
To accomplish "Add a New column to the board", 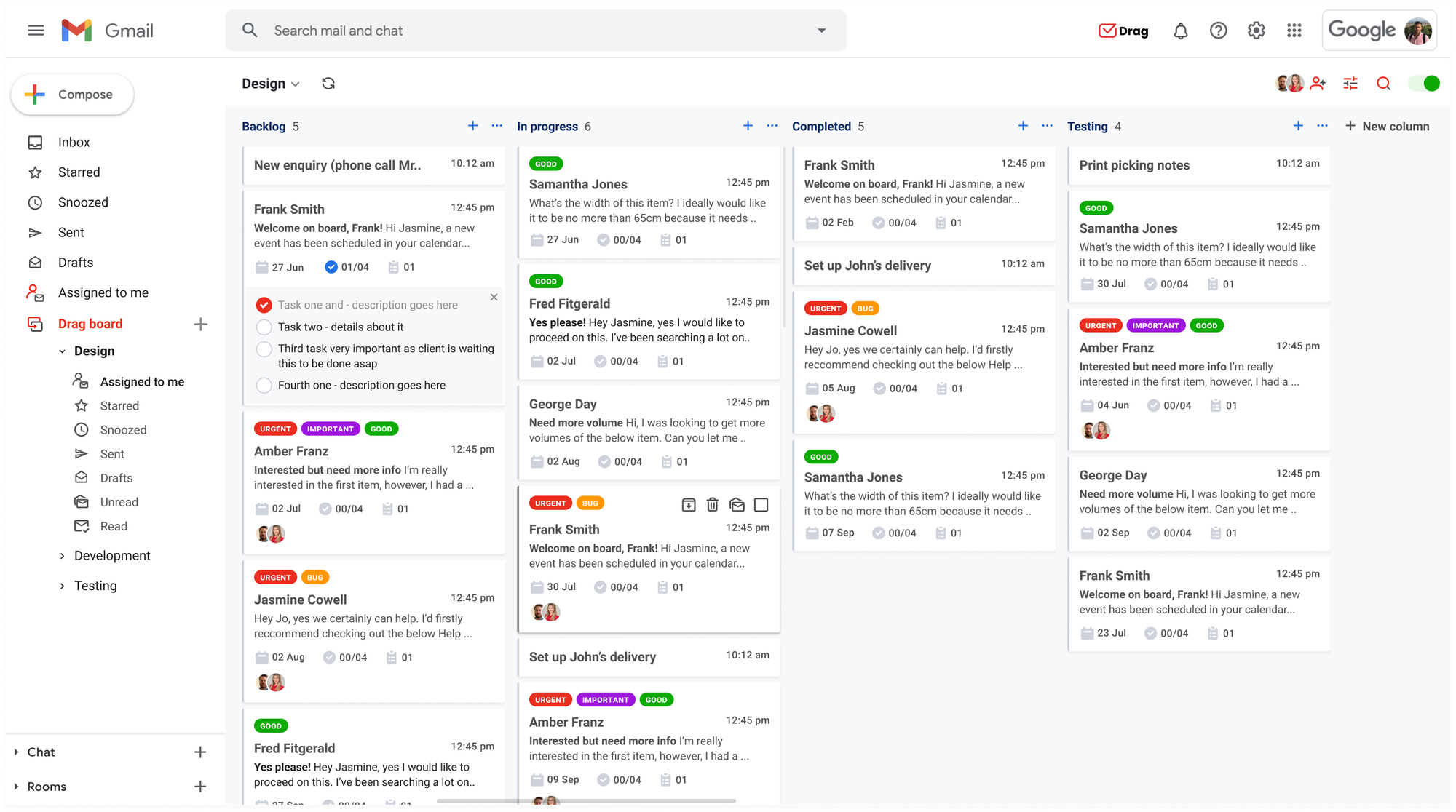I will [1387, 126].
